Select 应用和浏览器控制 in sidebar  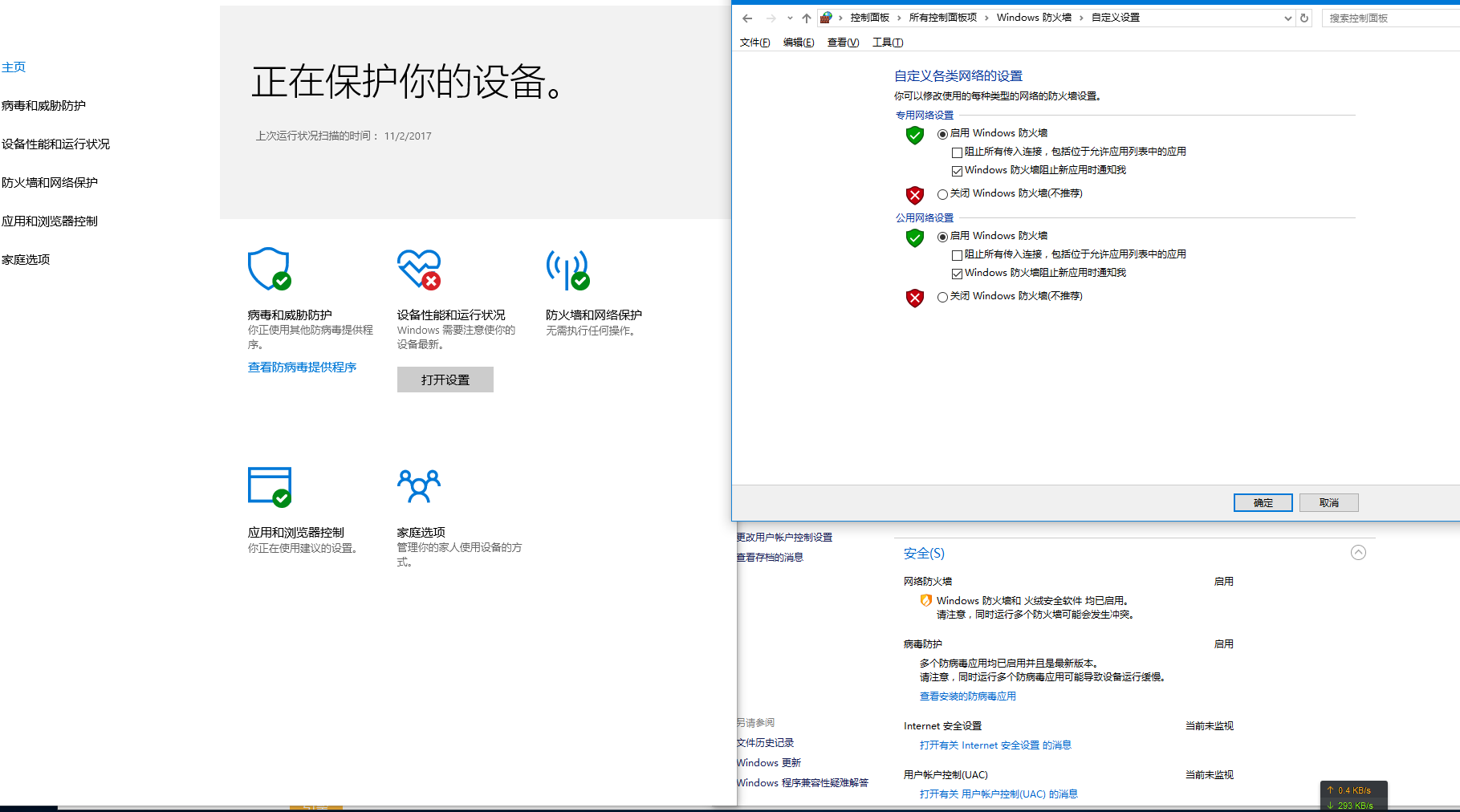50,221
